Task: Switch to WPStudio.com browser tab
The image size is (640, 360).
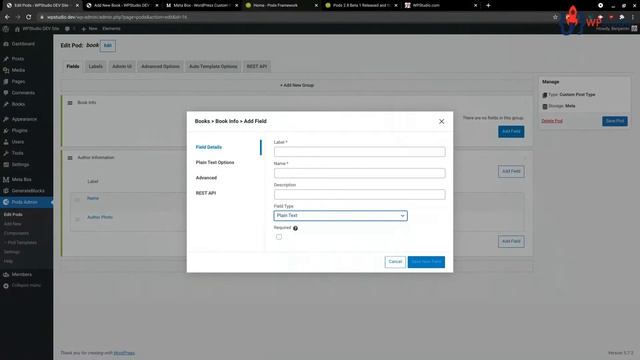Action: click(x=441, y=5)
